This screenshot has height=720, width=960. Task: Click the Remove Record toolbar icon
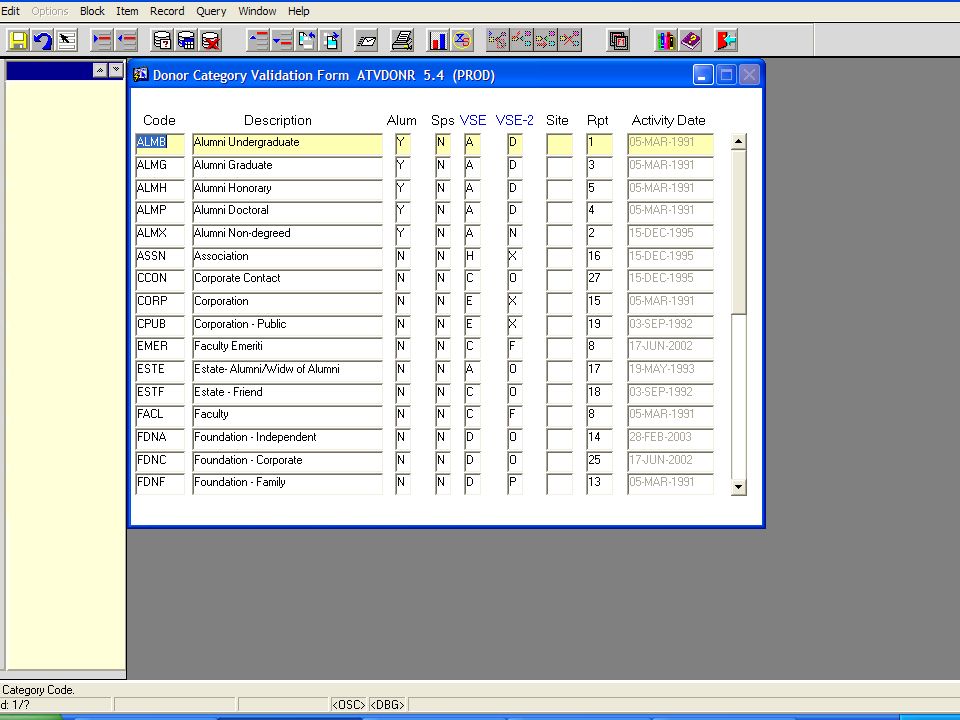tap(126, 40)
